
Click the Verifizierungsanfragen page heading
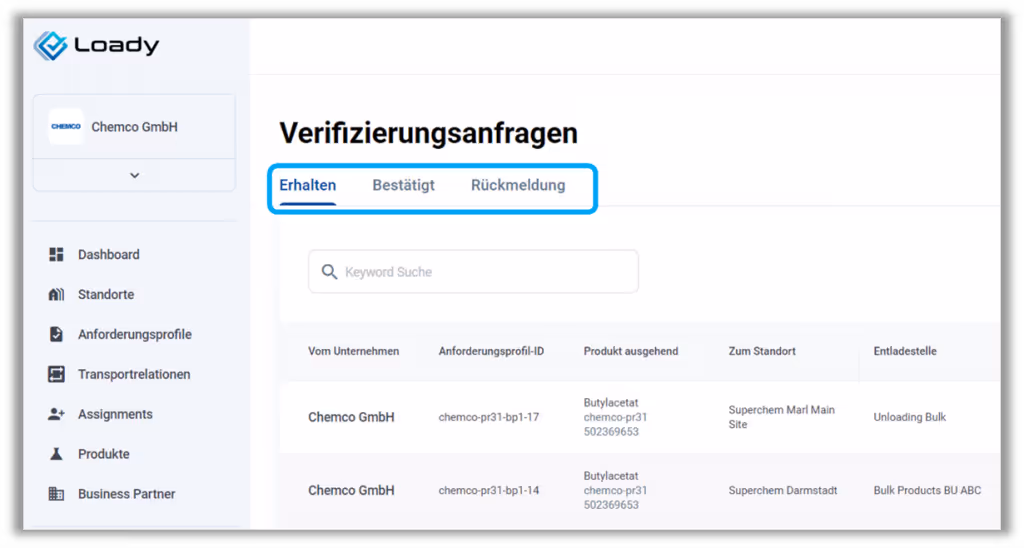(x=428, y=133)
